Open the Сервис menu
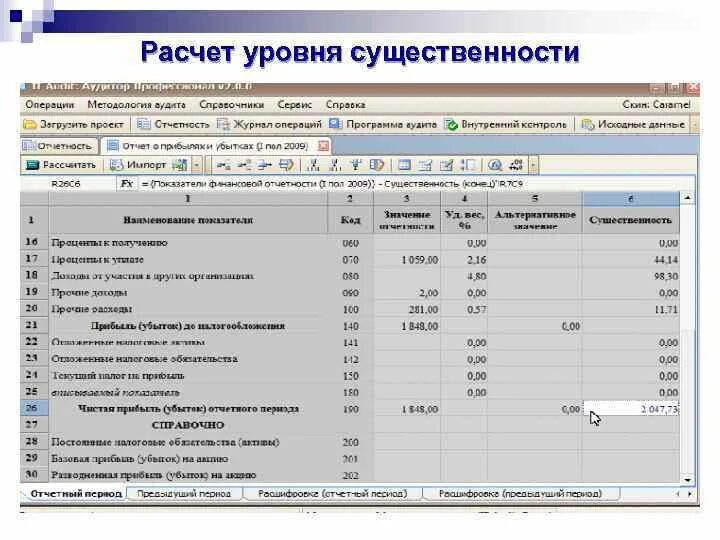This screenshot has height=540, width=720. point(294,105)
